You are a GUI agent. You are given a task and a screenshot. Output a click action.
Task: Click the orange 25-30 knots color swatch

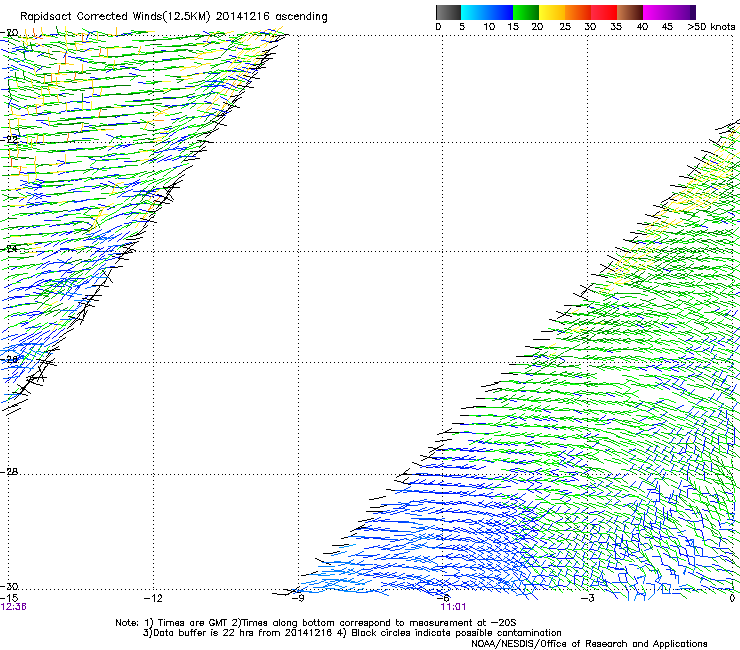[578, 12]
